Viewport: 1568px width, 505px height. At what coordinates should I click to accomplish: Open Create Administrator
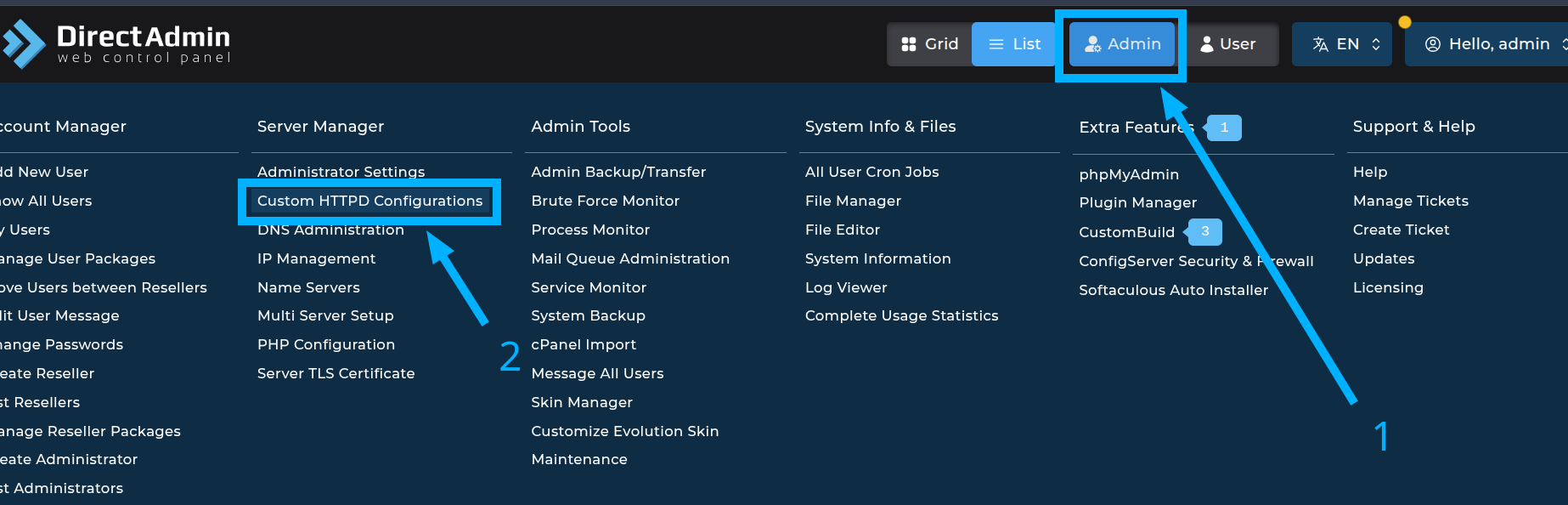coord(69,459)
